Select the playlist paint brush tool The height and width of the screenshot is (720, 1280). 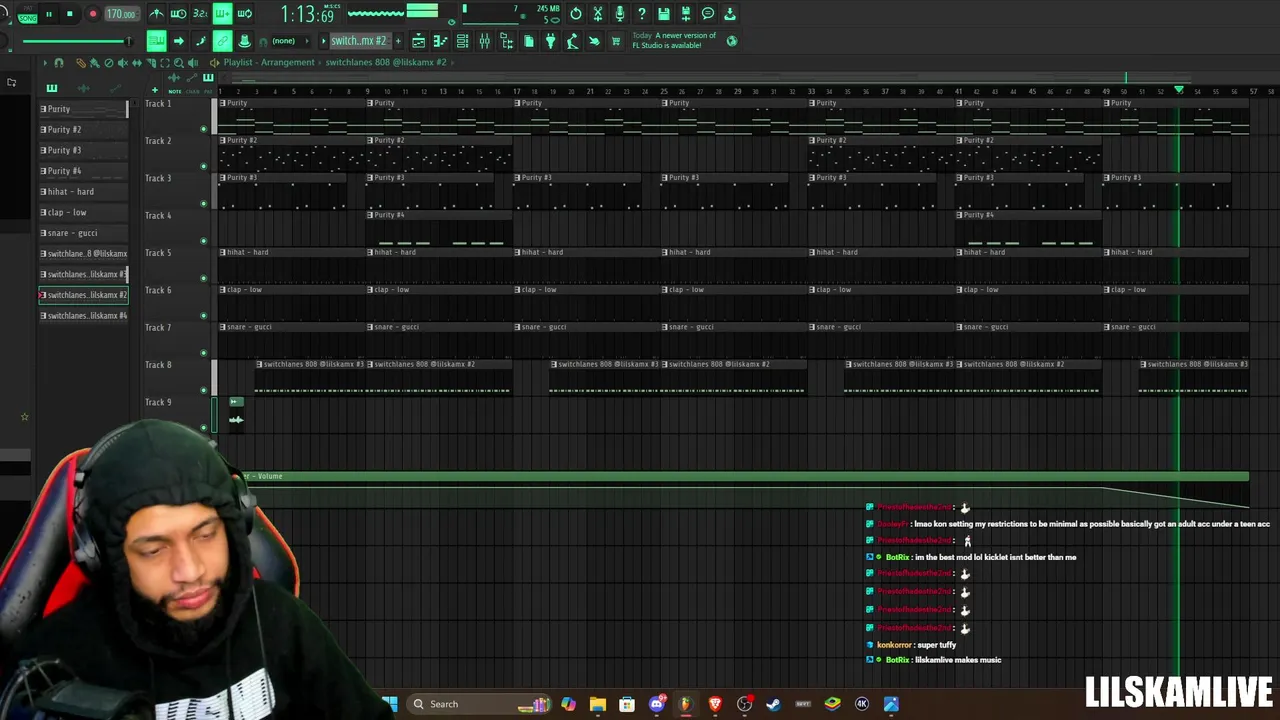coord(94,63)
